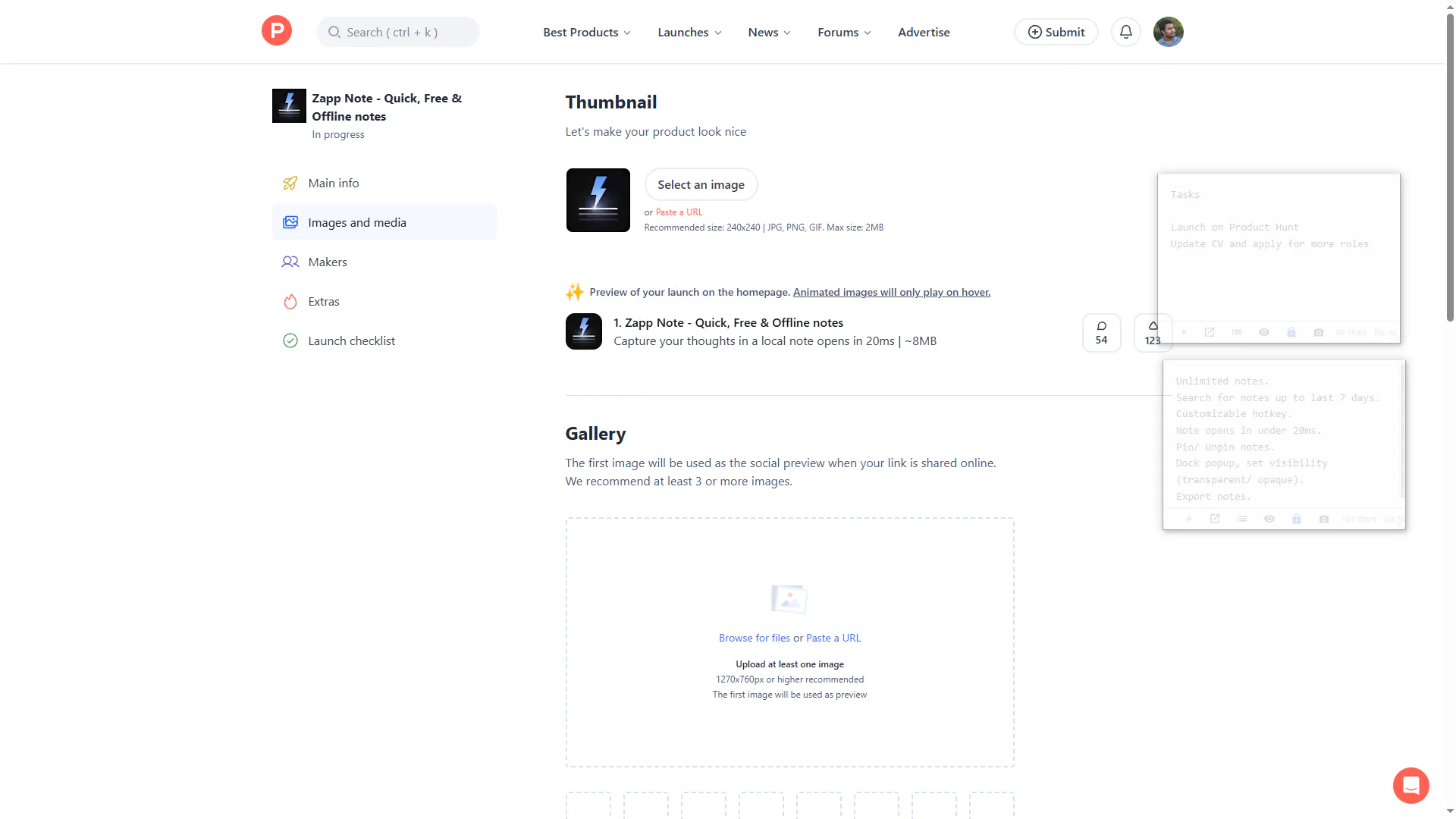Screen dimensions: 1456x819
Task: Click the camera icon in the Tasks note toolbar
Action: 1319,332
